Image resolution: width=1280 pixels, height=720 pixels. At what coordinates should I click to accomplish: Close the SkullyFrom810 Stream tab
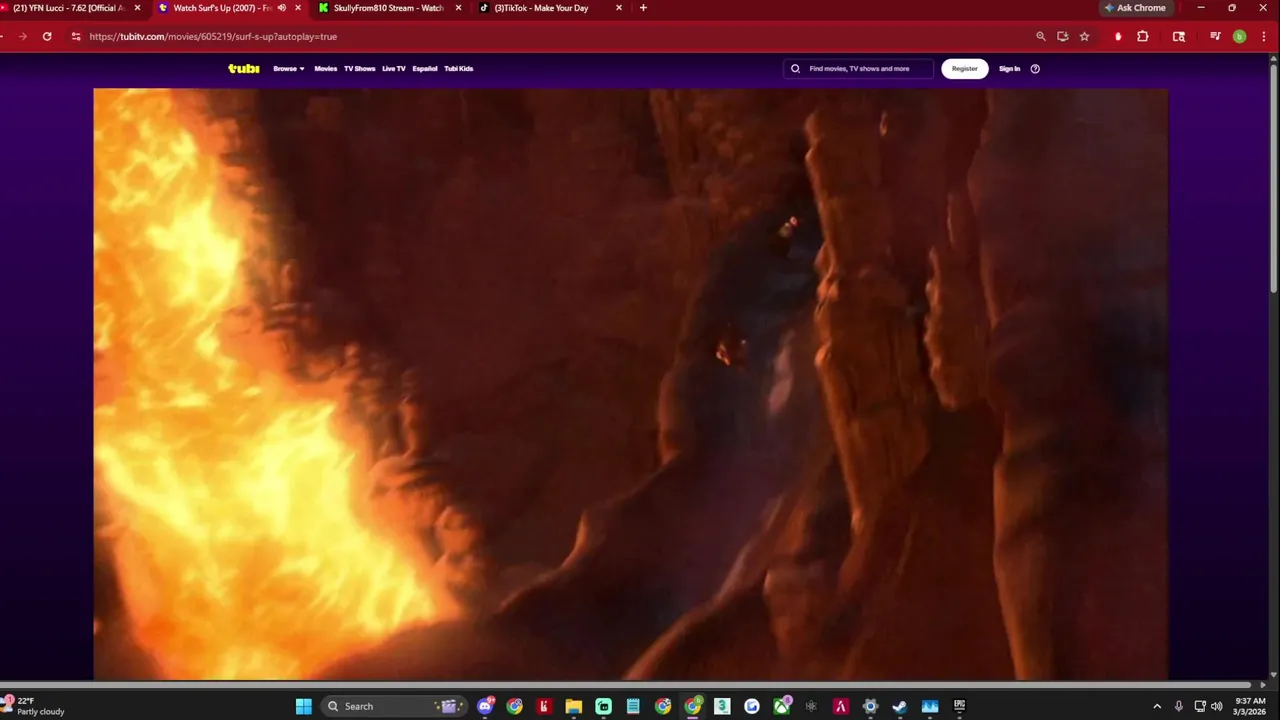click(x=458, y=8)
